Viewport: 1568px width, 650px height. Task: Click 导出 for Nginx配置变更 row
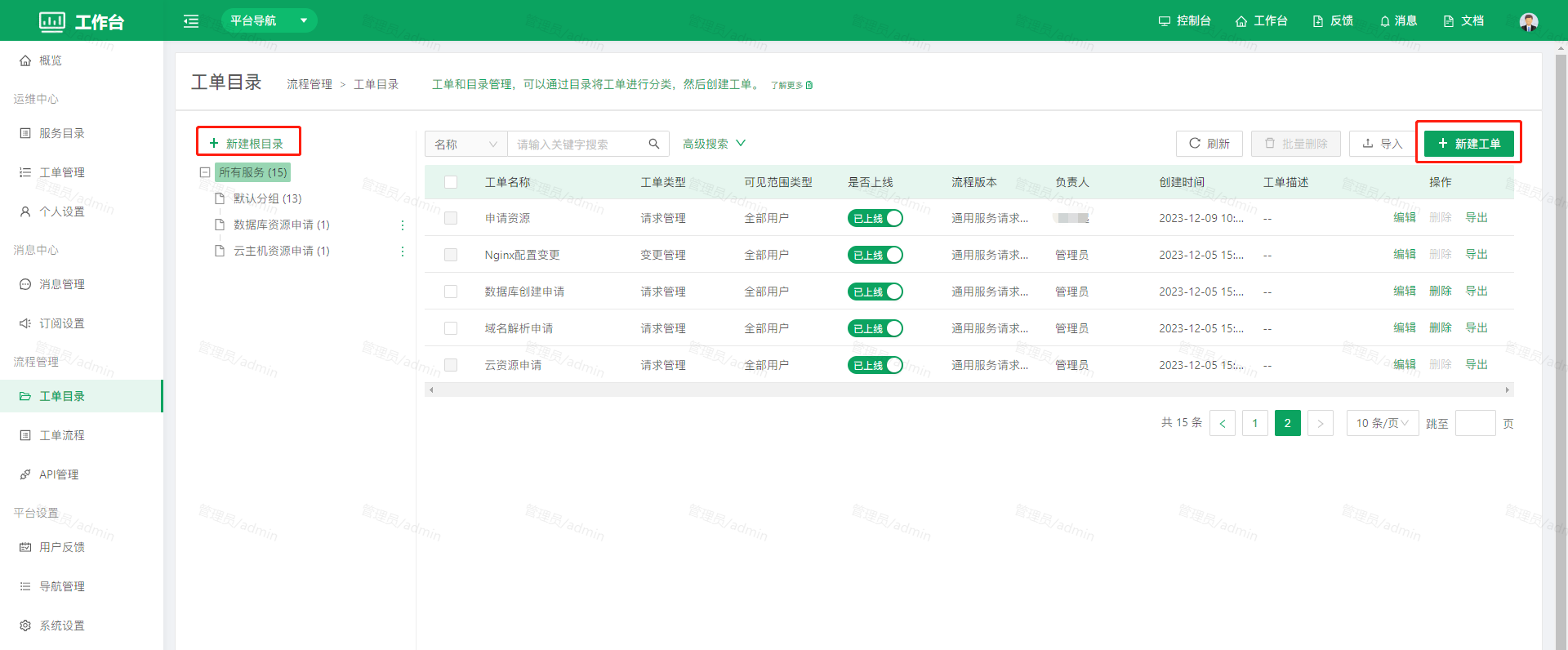pos(1477,254)
